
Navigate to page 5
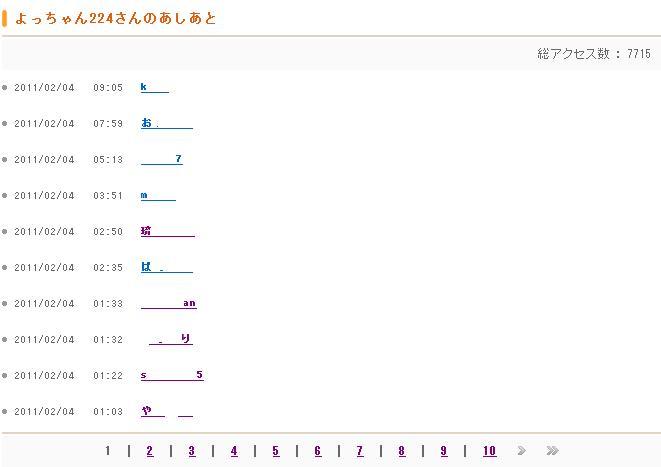point(276,451)
